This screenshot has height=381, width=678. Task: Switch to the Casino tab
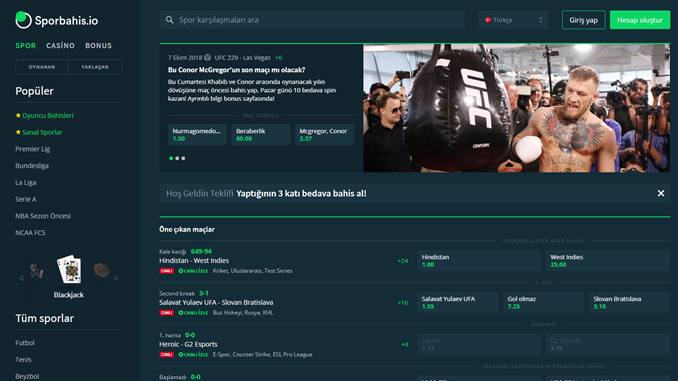61,45
